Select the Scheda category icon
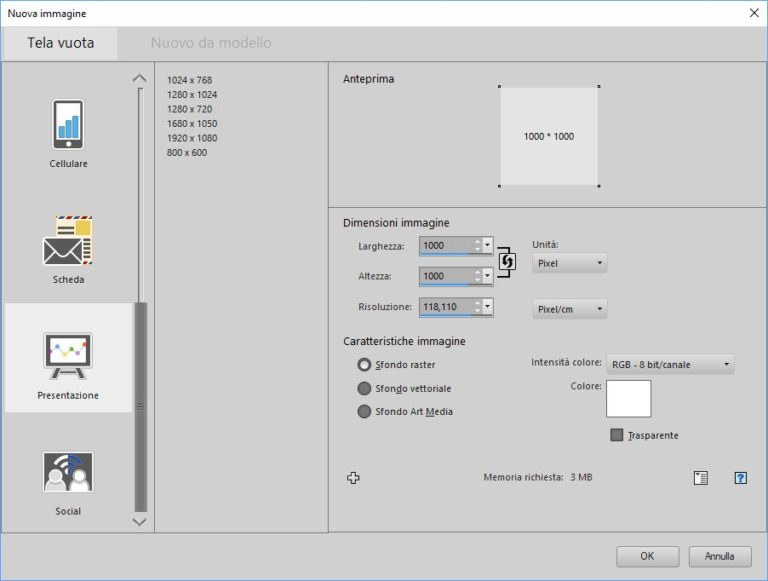 (x=68, y=241)
